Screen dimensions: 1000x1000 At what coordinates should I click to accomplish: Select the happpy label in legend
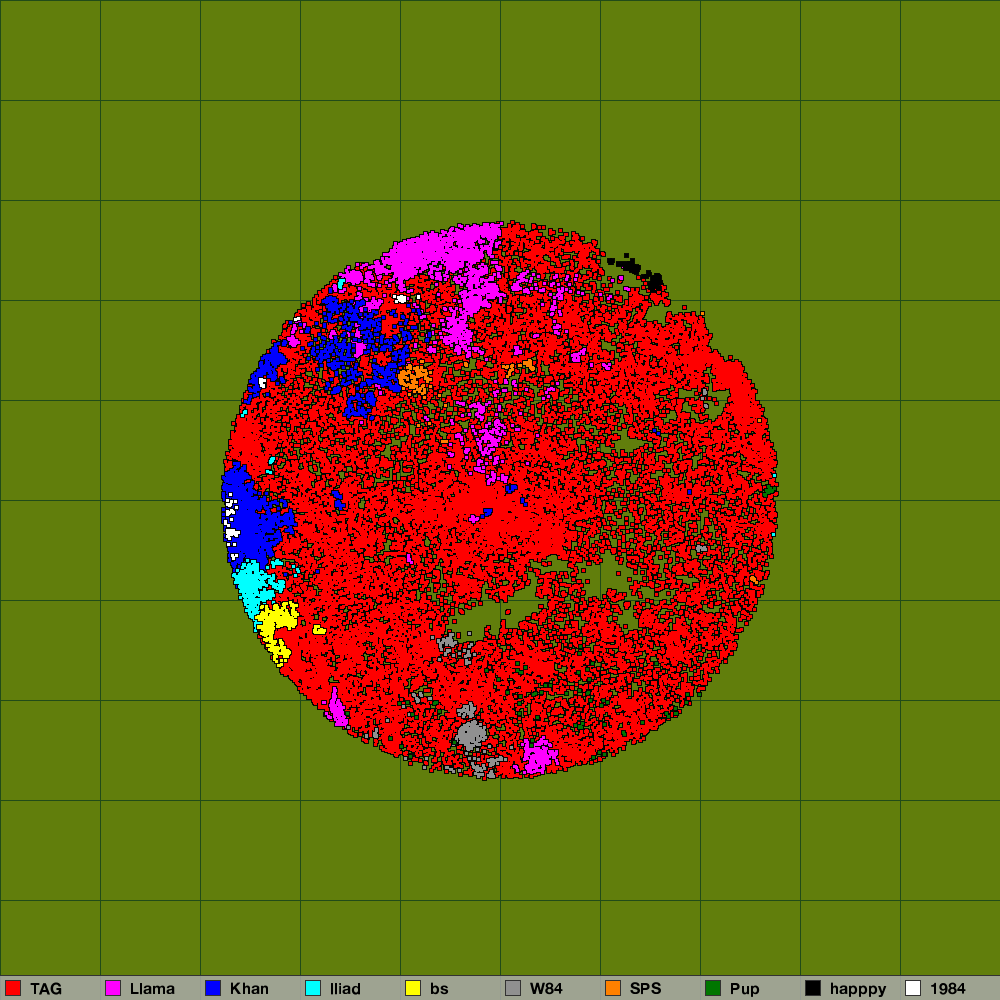coord(858,989)
